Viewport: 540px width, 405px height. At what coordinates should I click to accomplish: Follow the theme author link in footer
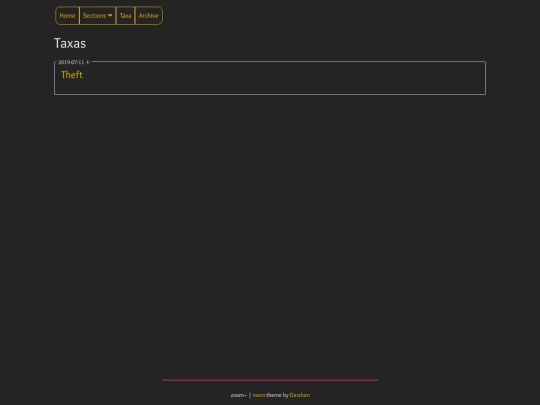(300, 395)
